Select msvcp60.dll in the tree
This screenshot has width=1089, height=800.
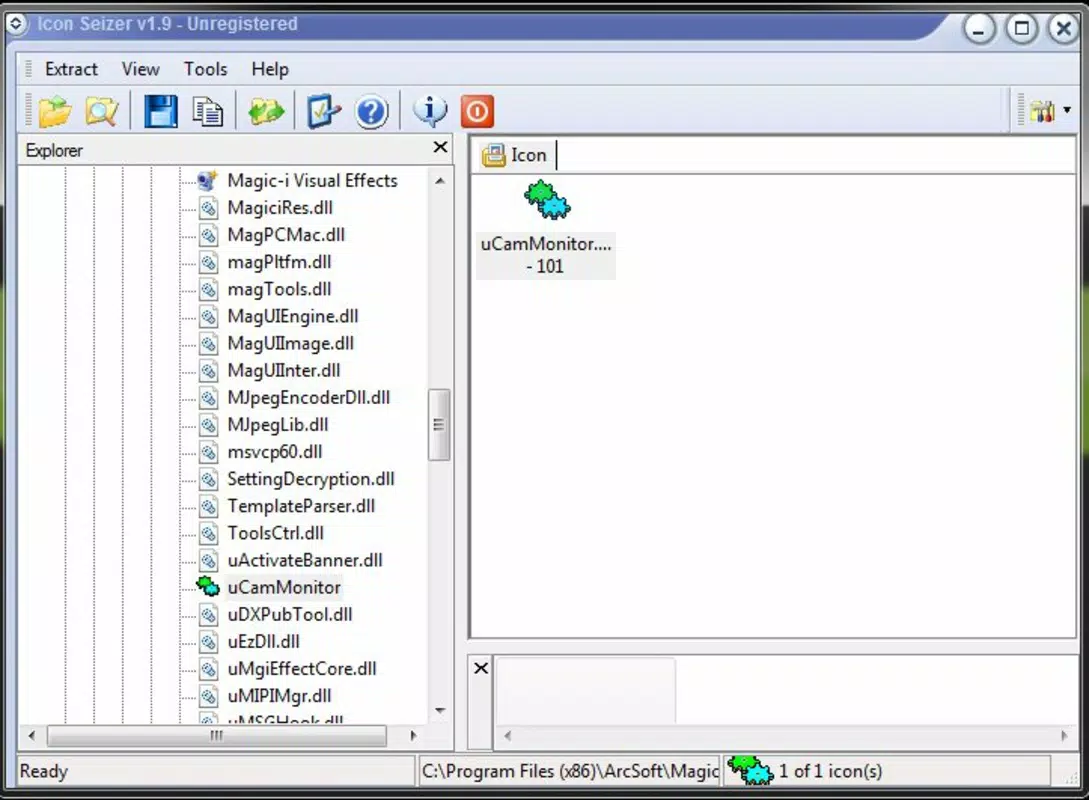click(x=274, y=451)
